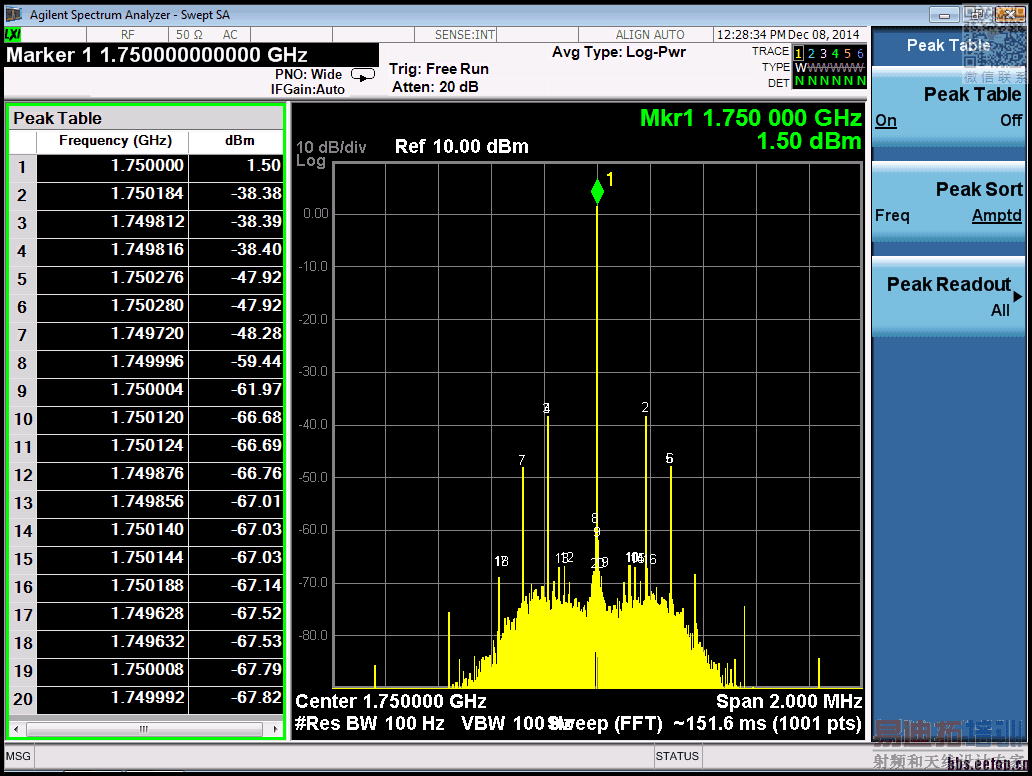Screen dimensions: 1032x776
Task: Click the STATUS field in the bottom bar
Action: click(x=677, y=756)
